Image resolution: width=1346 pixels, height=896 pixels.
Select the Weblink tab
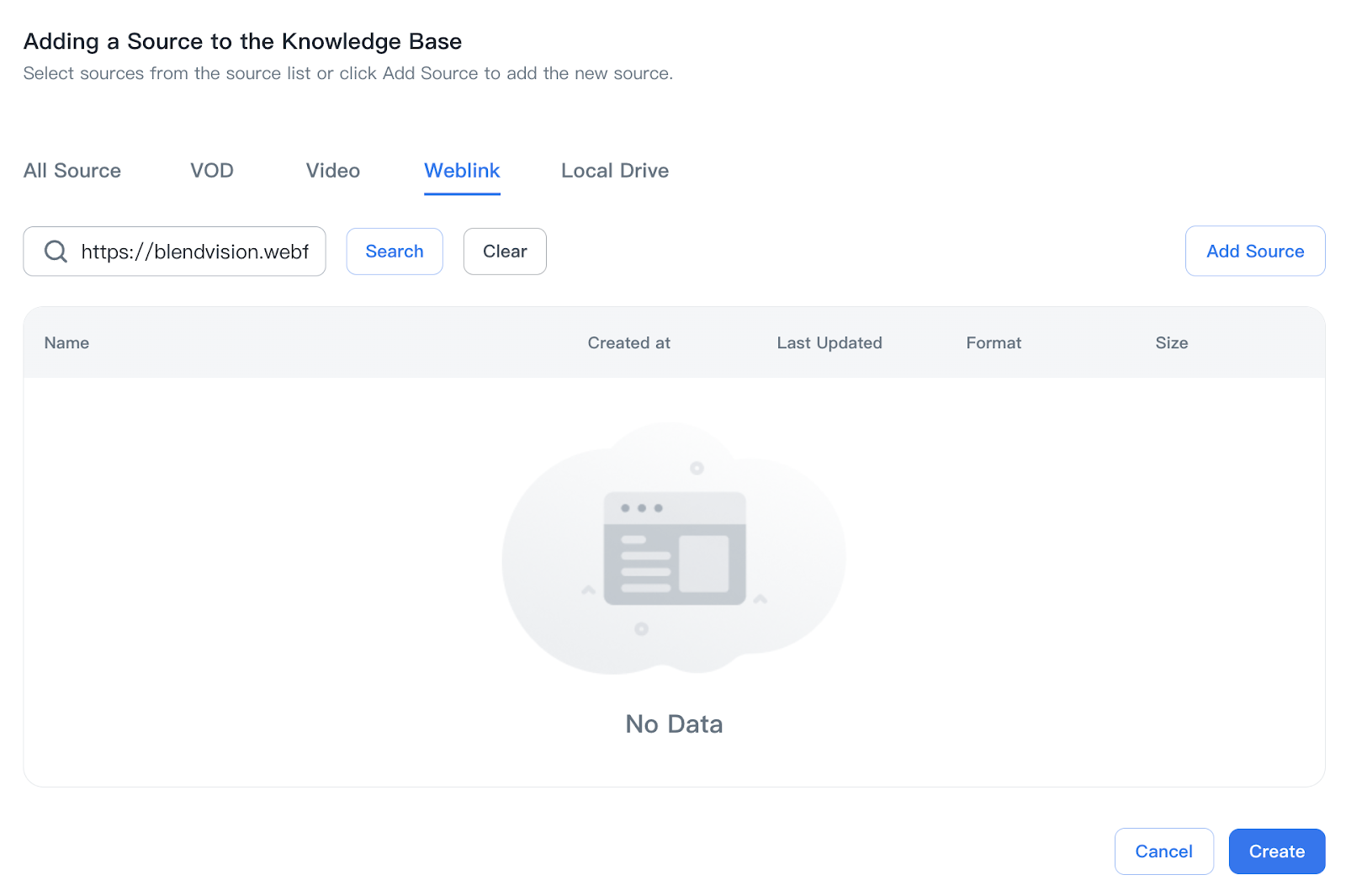pyautogui.click(x=462, y=171)
